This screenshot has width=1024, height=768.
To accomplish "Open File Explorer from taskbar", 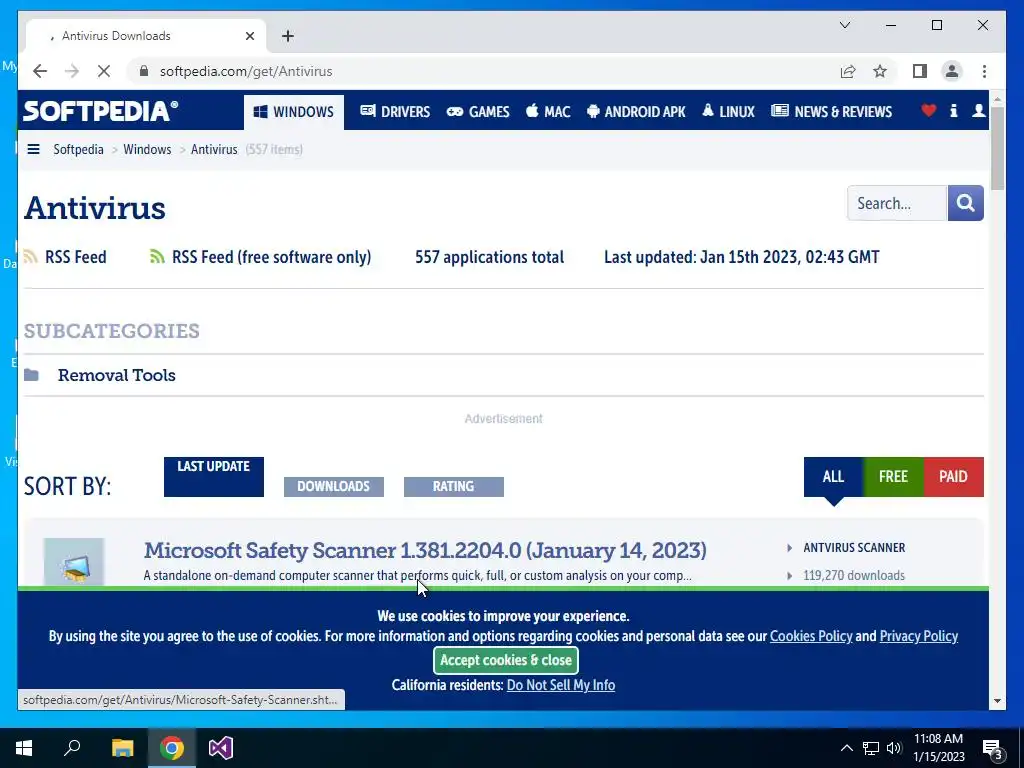I will (x=122, y=748).
